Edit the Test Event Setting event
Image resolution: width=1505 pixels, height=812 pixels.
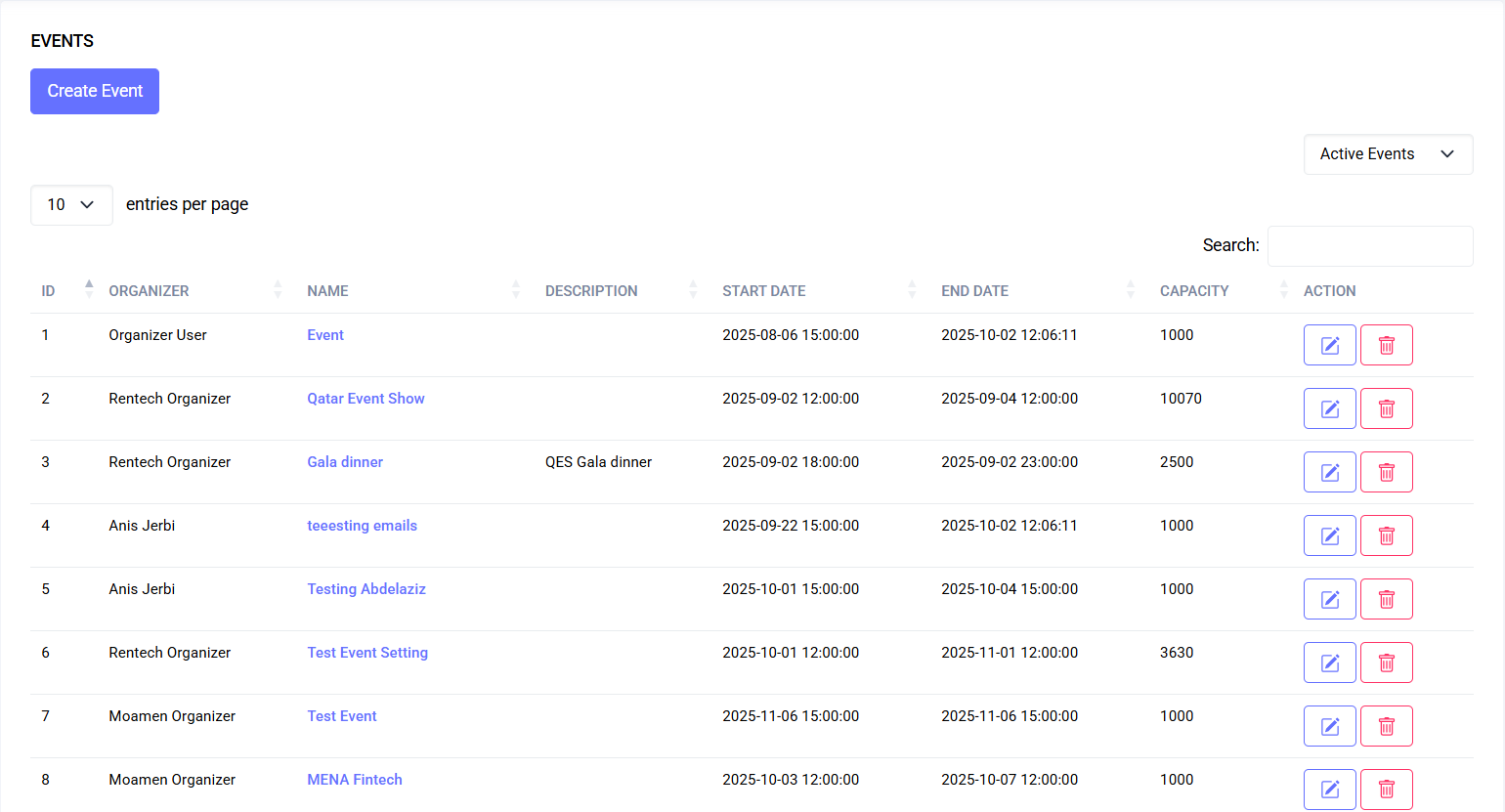point(1329,662)
